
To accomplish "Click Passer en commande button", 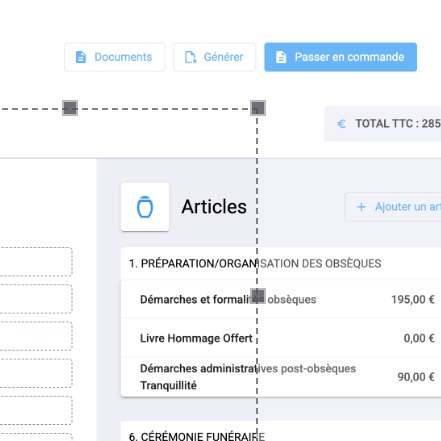I will pyautogui.click(x=340, y=57).
